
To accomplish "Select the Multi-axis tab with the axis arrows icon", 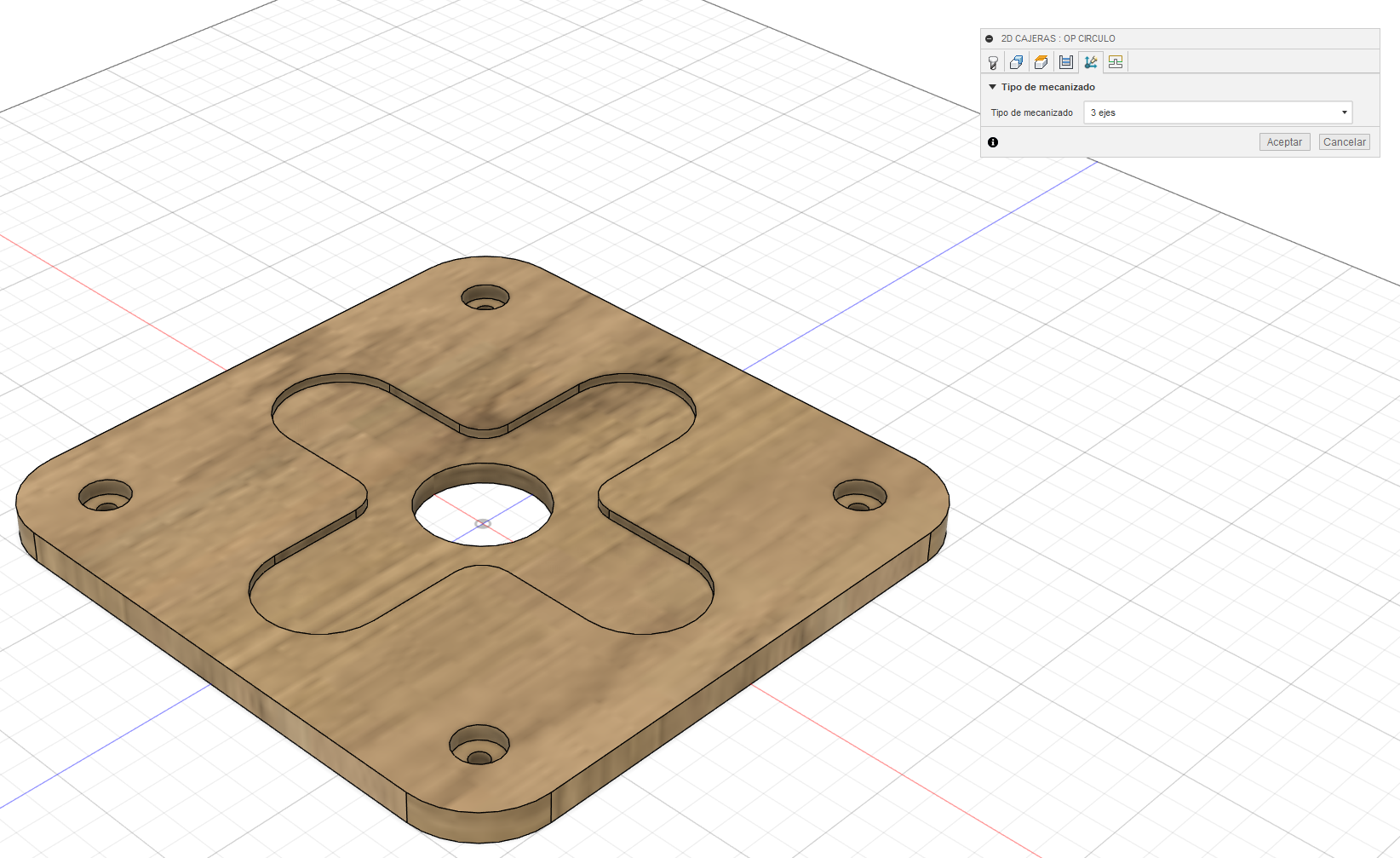I will (1090, 62).
